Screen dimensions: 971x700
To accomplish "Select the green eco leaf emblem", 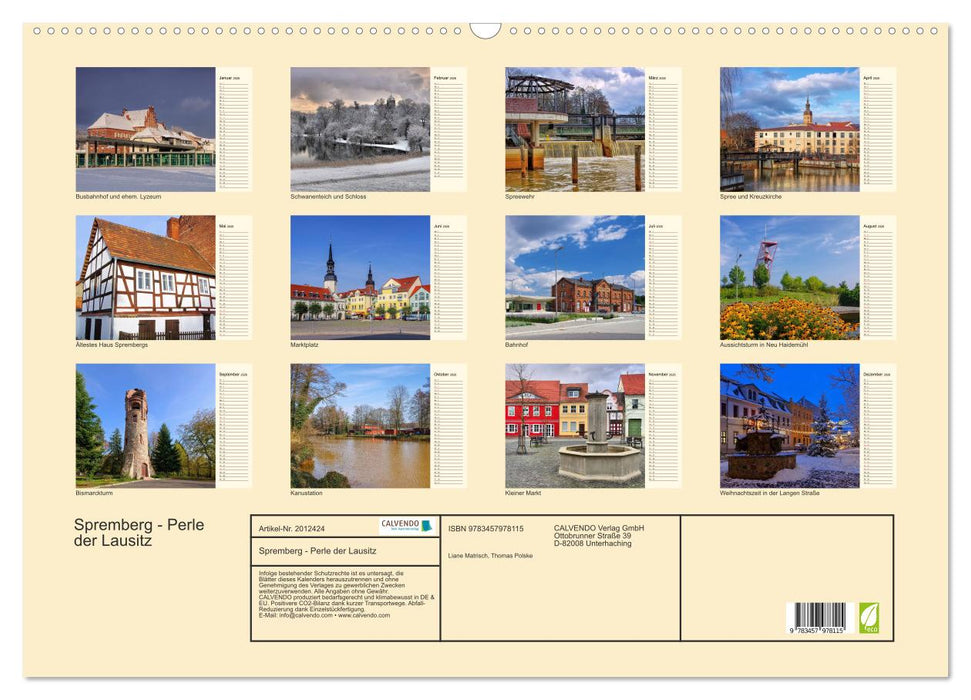I will pos(871,617).
